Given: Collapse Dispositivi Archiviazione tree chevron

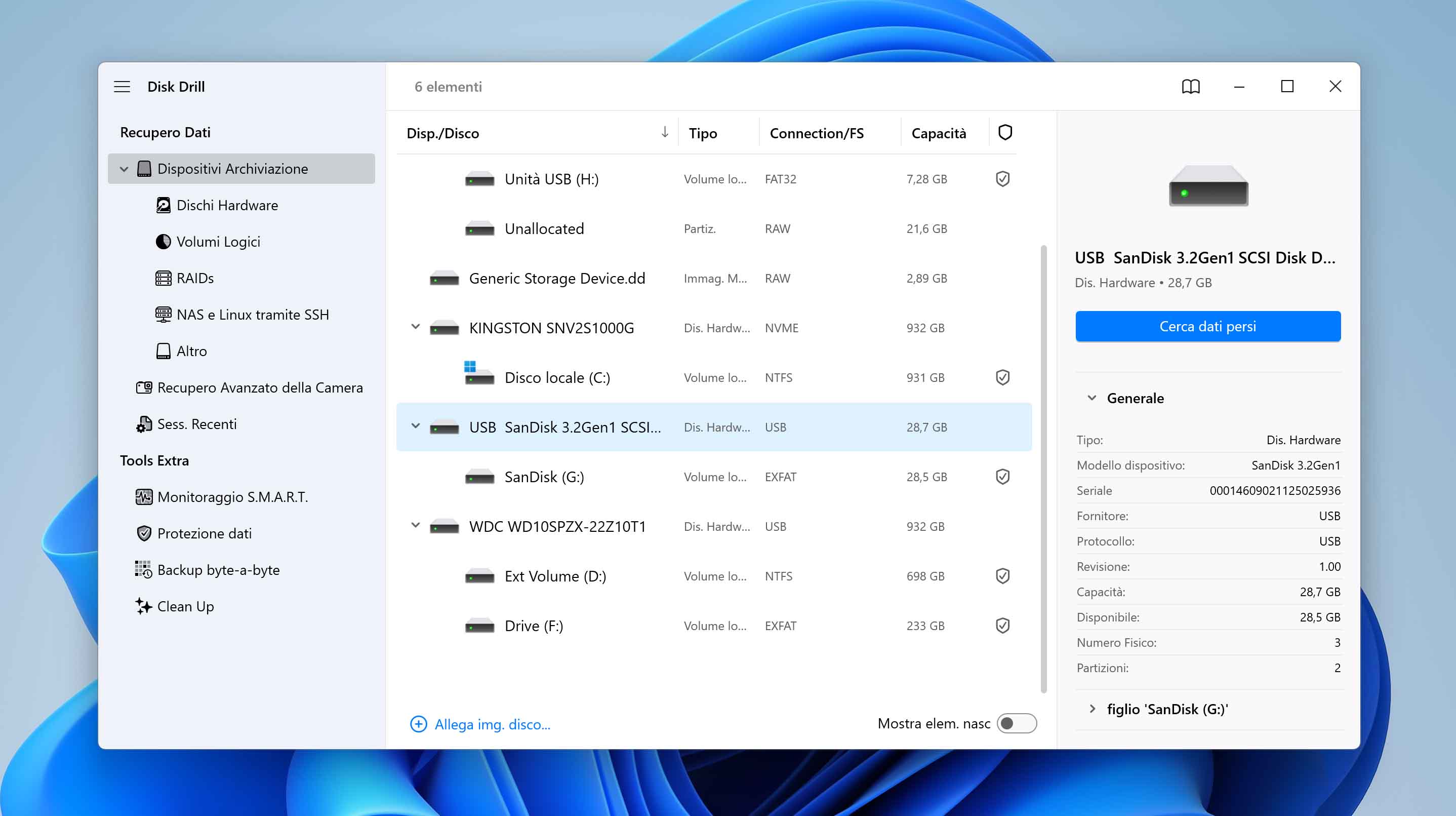Looking at the screenshot, I should [124, 169].
